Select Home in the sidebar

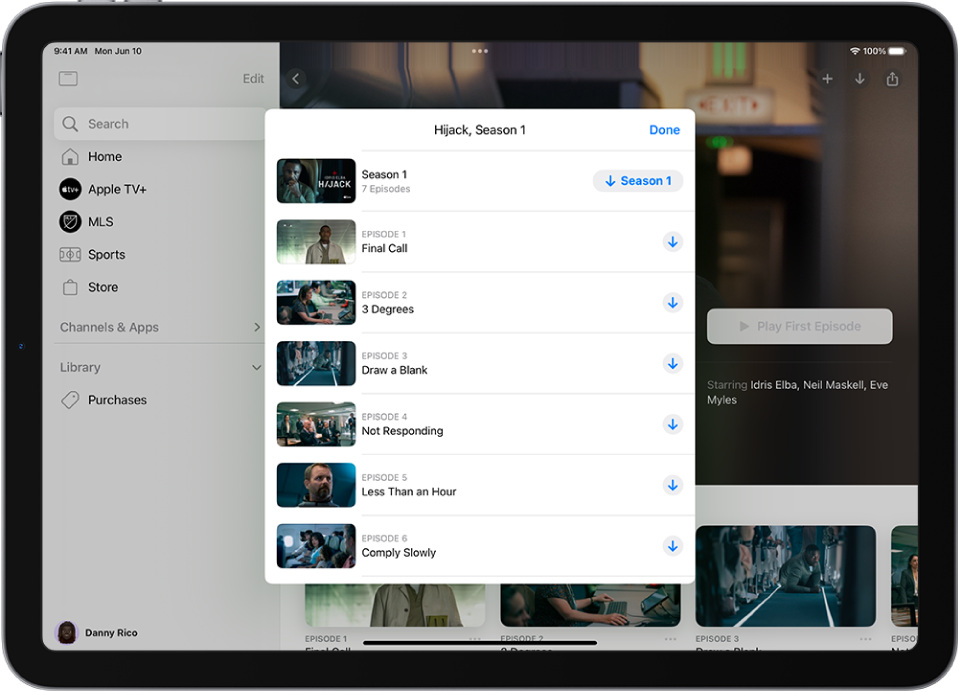pyautogui.click(x=104, y=156)
